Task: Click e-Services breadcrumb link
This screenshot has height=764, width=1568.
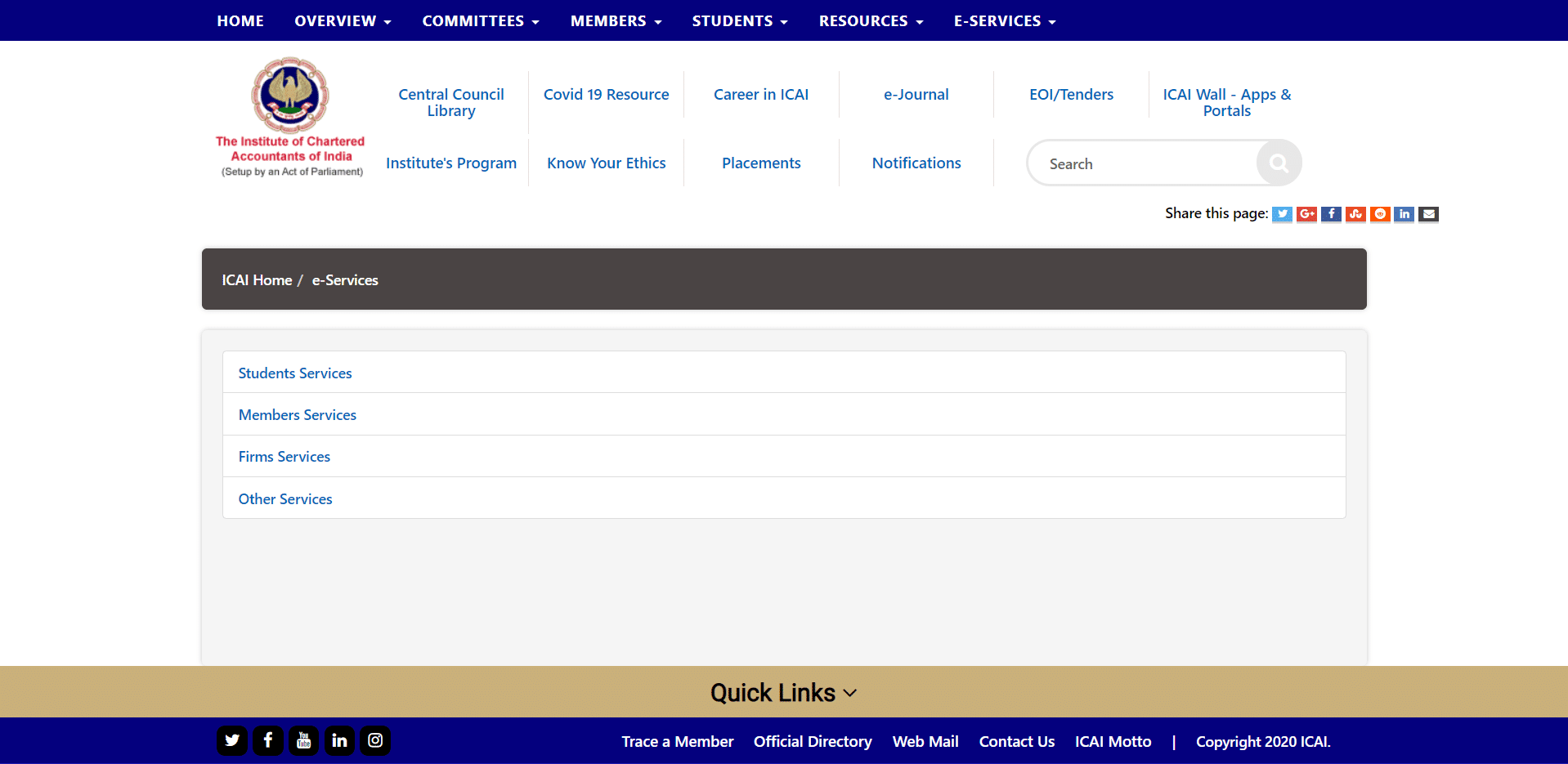Action: 345,279
